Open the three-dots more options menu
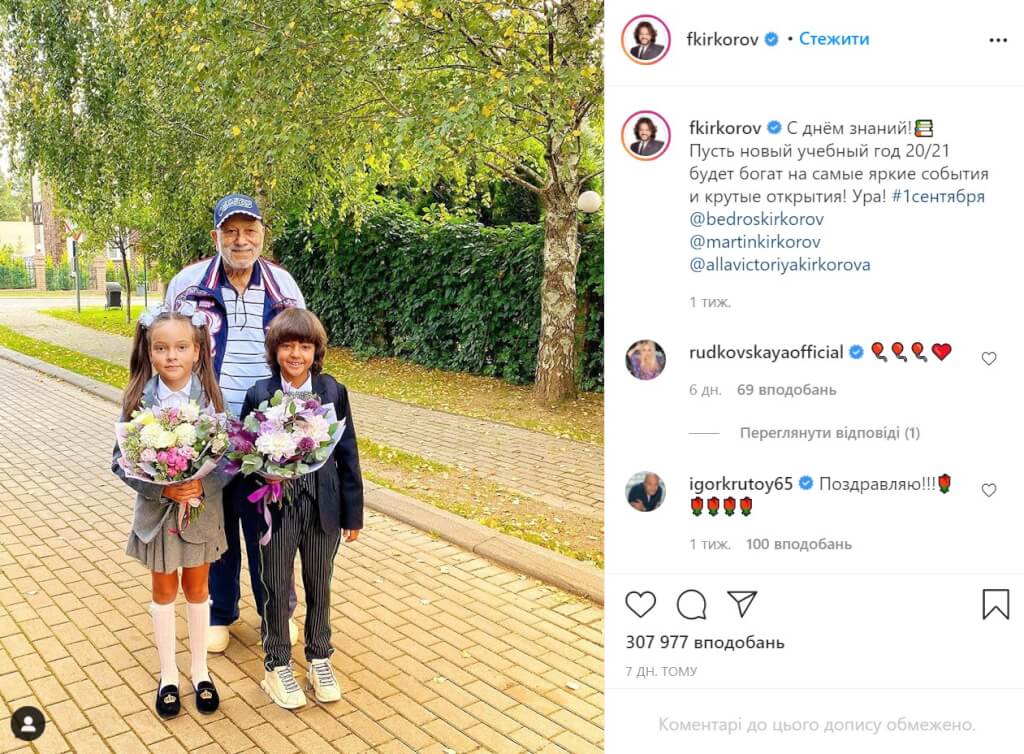1024x754 pixels. point(998,40)
